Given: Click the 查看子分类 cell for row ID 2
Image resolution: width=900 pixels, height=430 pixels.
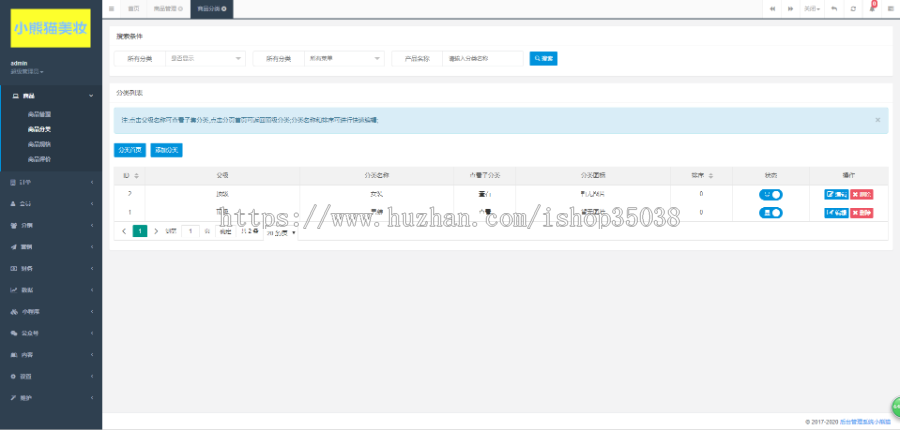Looking at the screenshot, I should pyautogui.click(x=484, y=194).
